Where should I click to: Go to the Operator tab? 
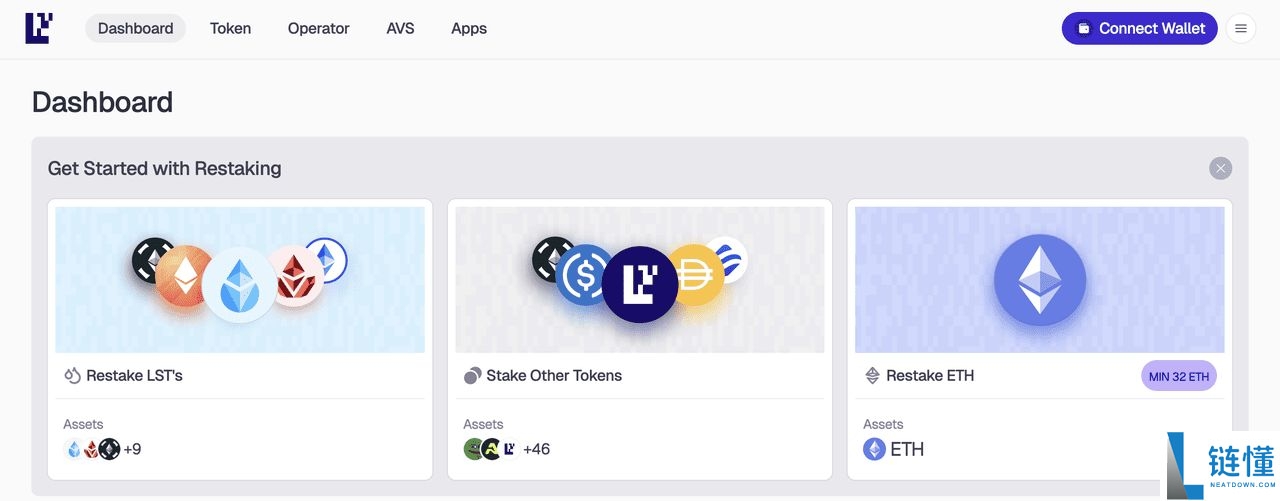pos(318,29)
